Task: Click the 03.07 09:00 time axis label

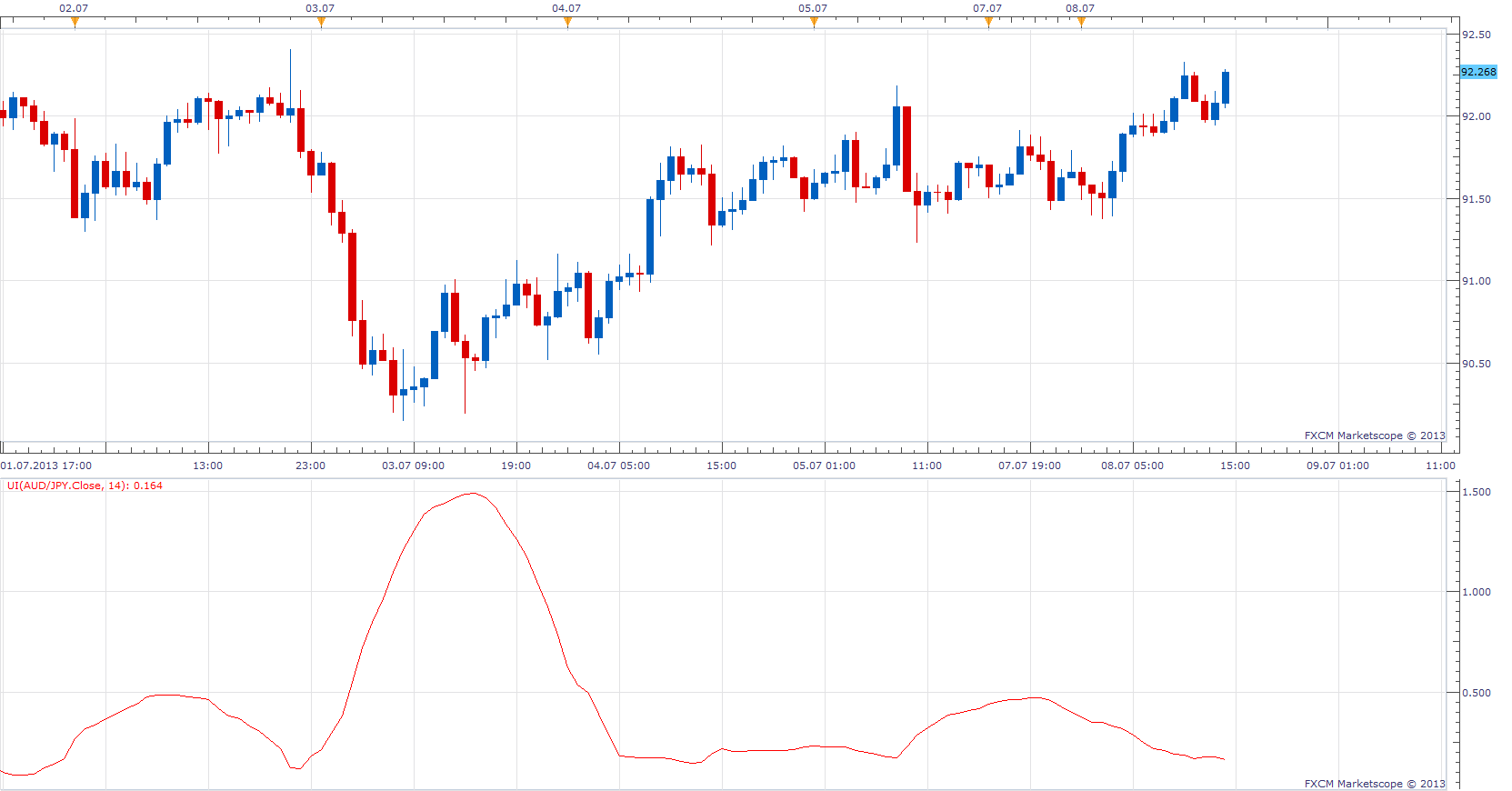Action: click(414, 466)
